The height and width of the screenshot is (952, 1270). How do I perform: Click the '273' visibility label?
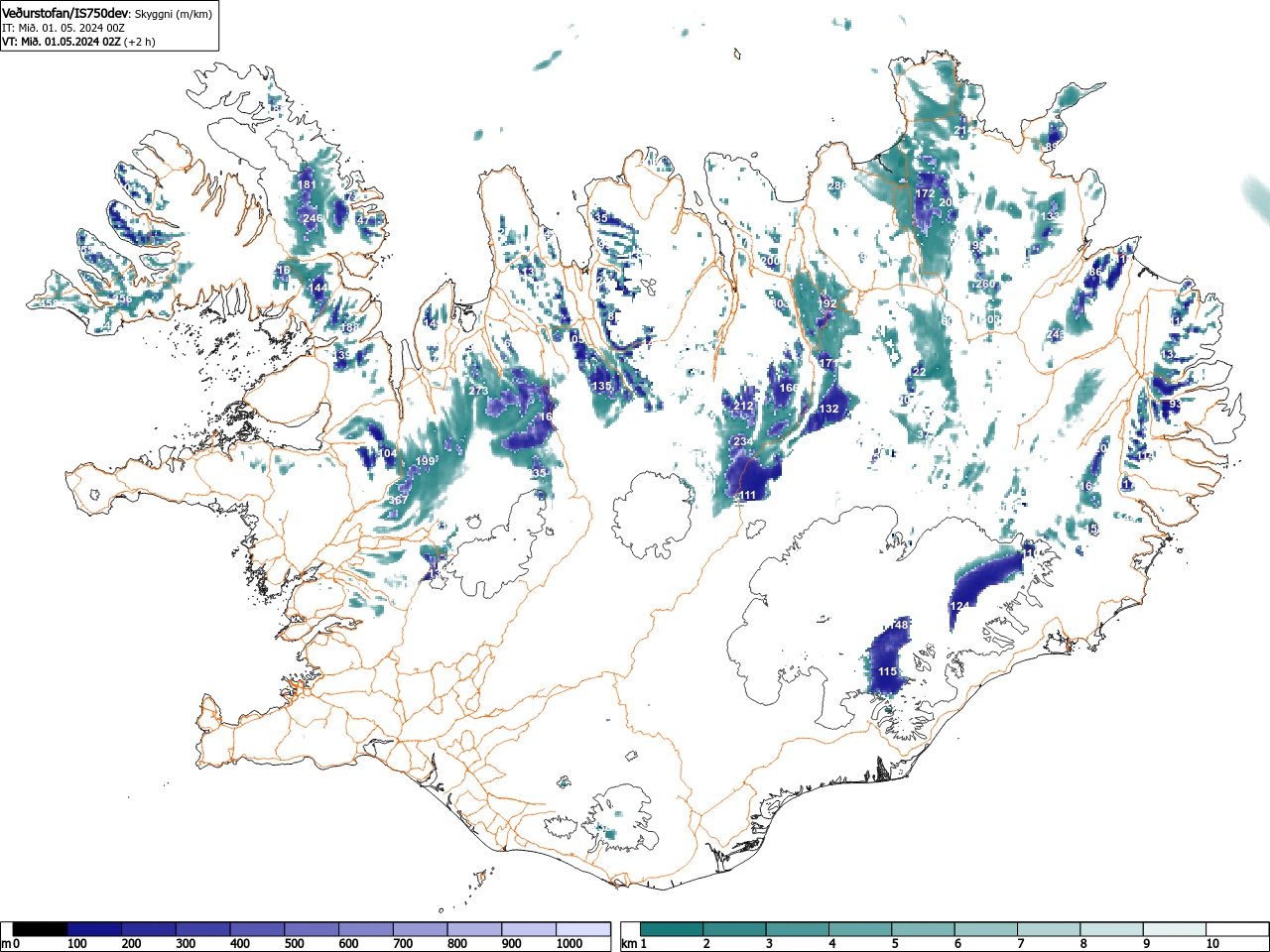[x=478, y=391]
